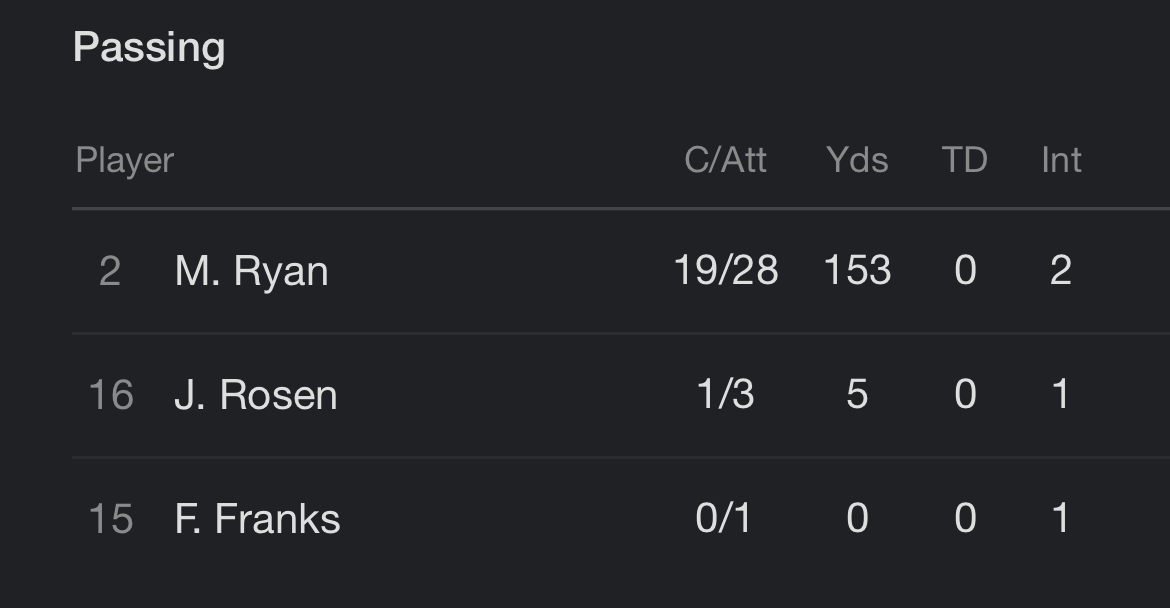Open player J. Rosen's profile
This screenshot has width=1170, height=608.
point(256,394)
